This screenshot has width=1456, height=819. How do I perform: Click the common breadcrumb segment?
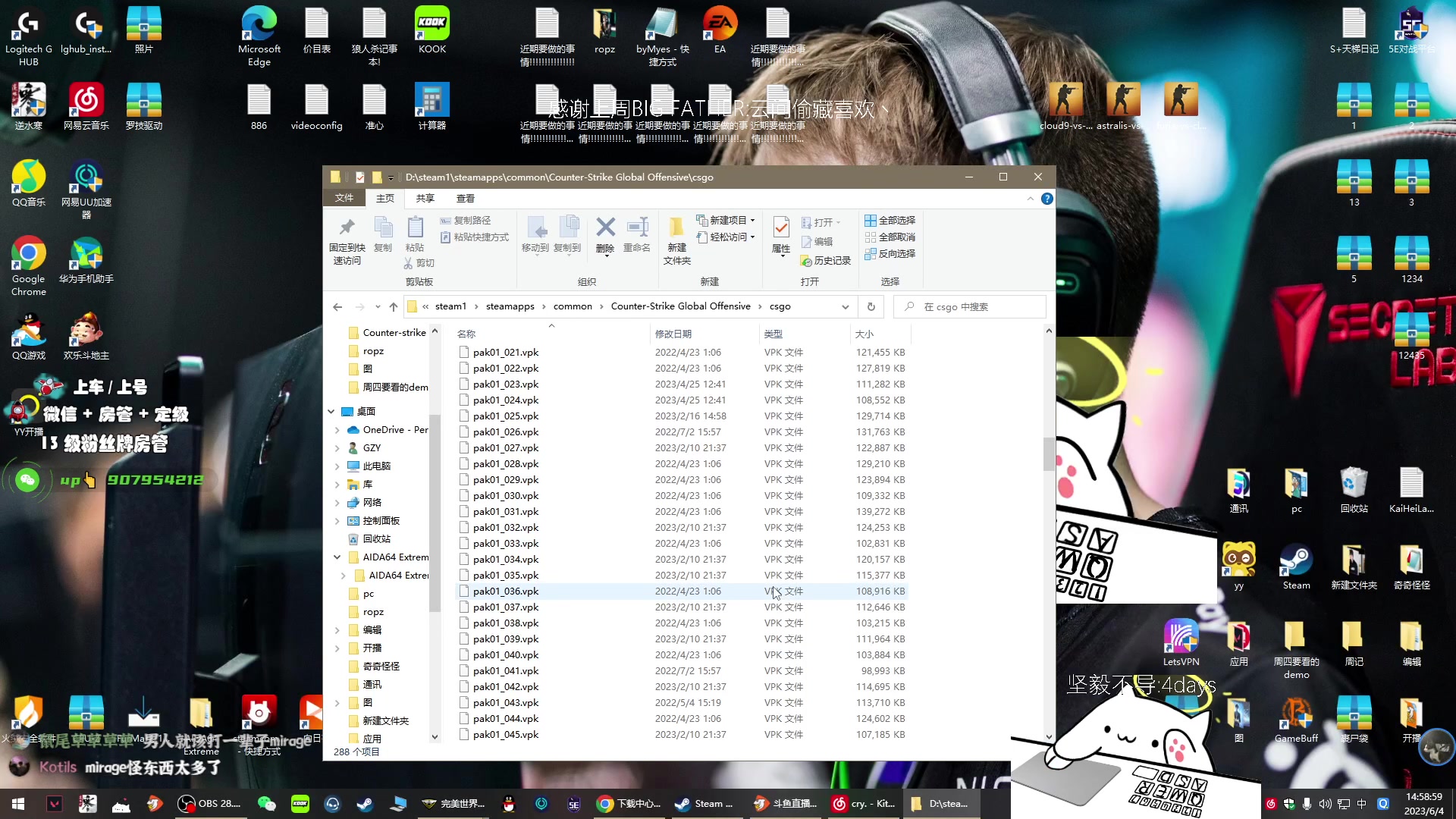tap(573, 306)
